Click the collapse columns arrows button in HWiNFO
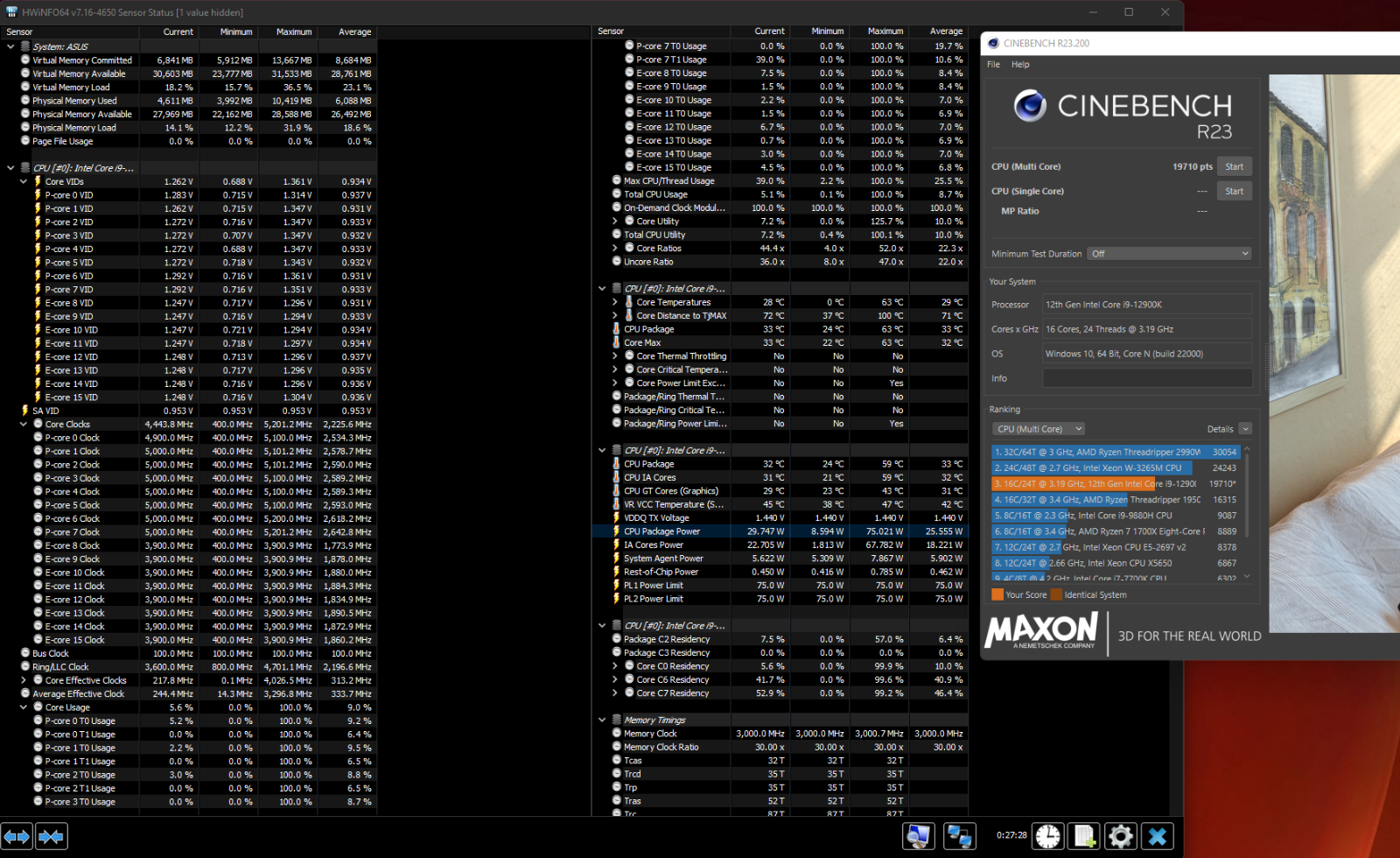Image resolution: width=1400 pixels, height=858 pixels. (x=51, y=837)
